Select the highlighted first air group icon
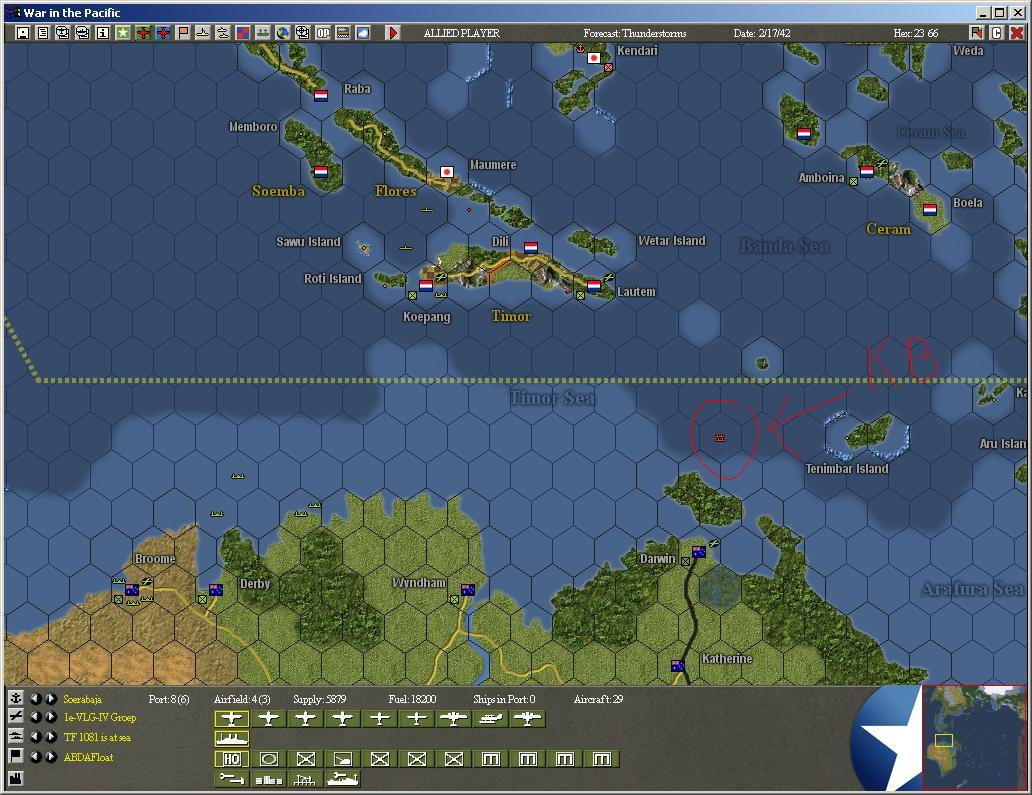Screen dimensions: 1032x795 point(231,719)
